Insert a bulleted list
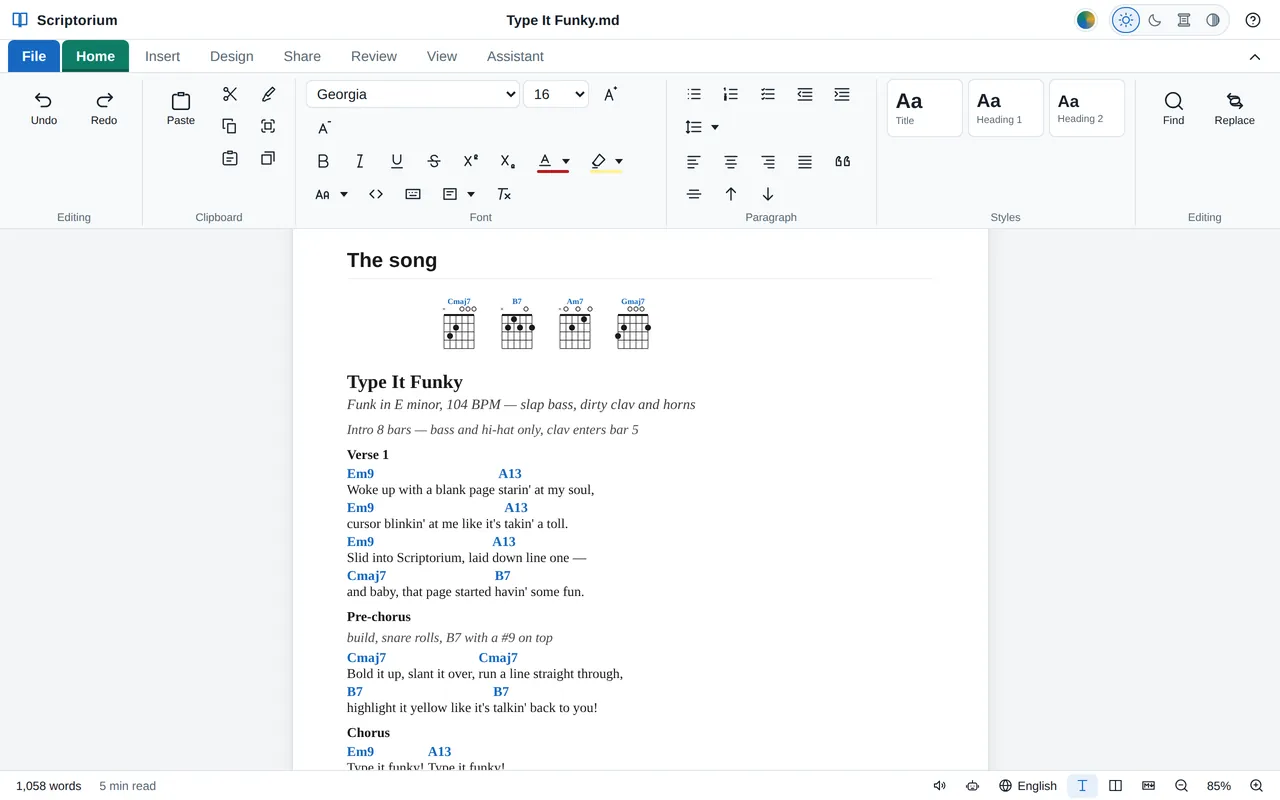Viewport: 1280px width, 800px height. point(694,94)
